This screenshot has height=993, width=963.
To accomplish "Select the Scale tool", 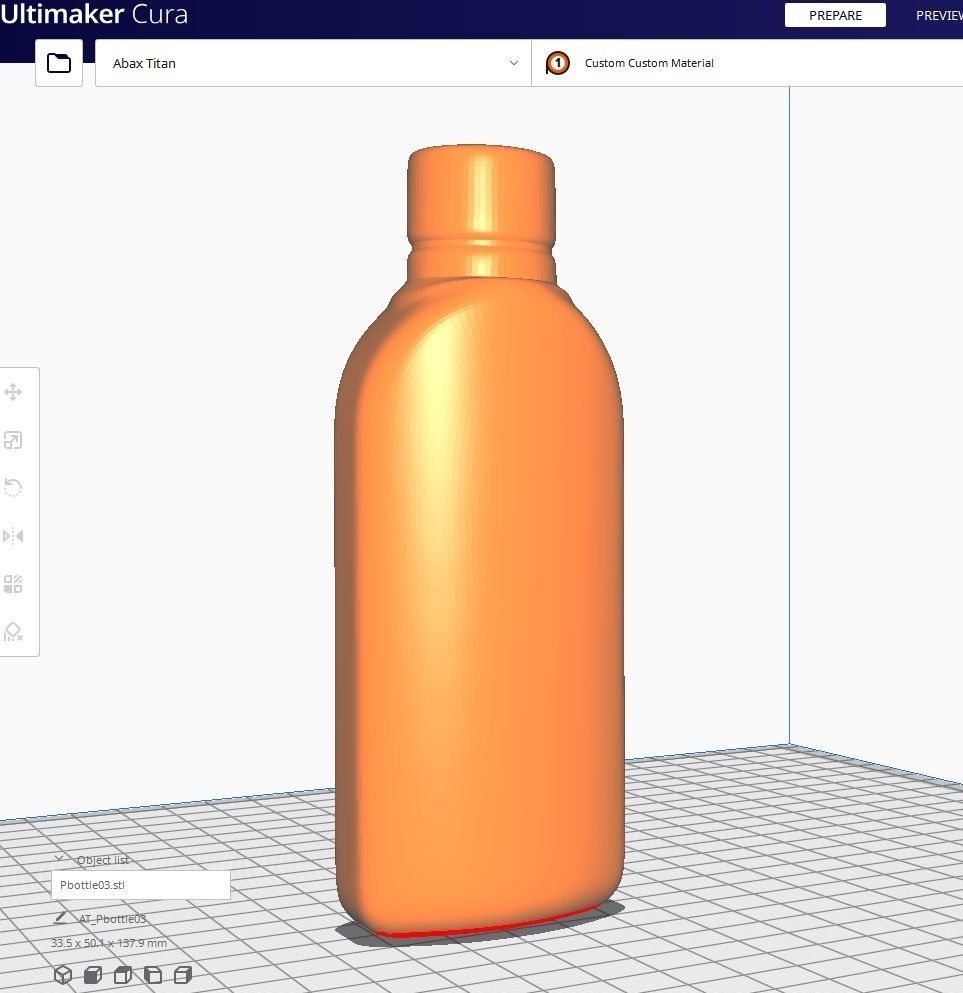I will click(13, 440).
